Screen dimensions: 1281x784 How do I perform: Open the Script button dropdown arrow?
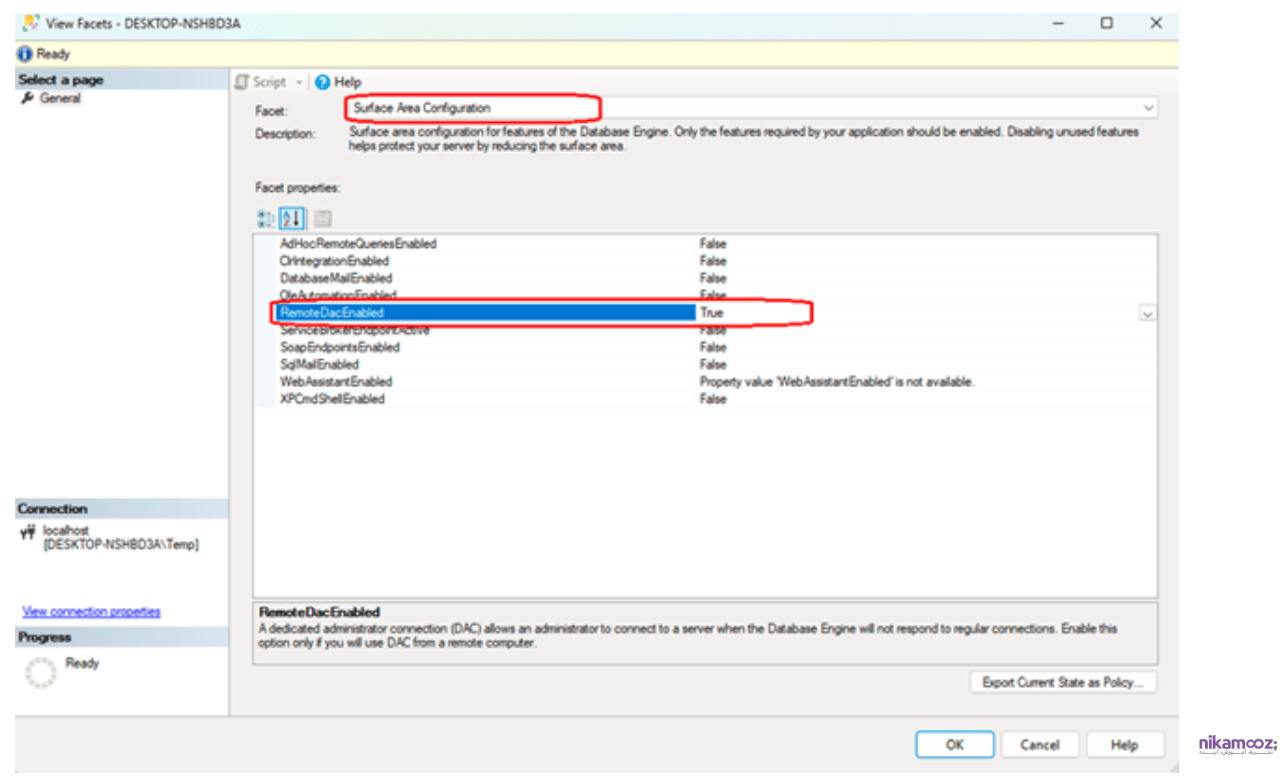click(x=299, y=82)
